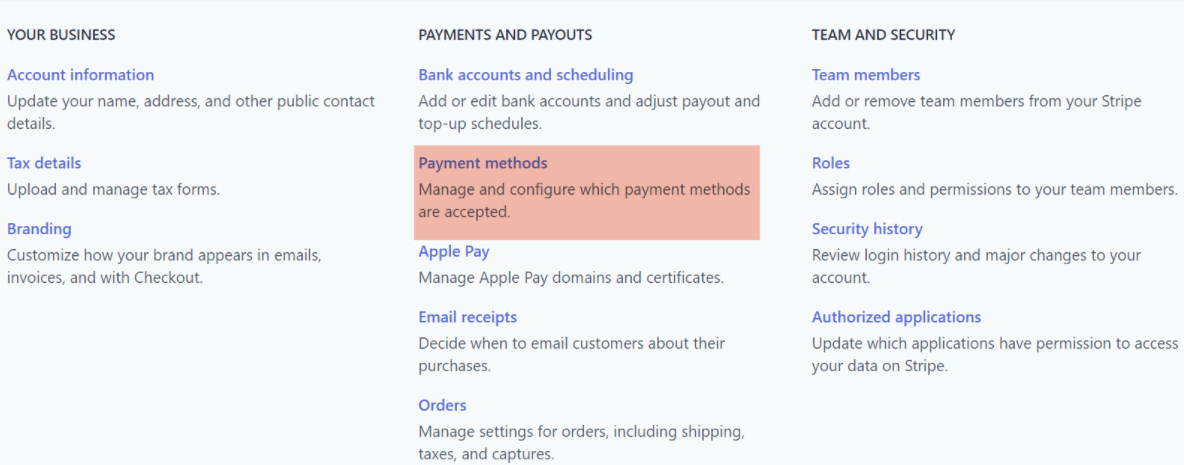Go to Email receipts settings
Image resolution: width=1188 pixels, height=465 pixels.
point(467,317)
